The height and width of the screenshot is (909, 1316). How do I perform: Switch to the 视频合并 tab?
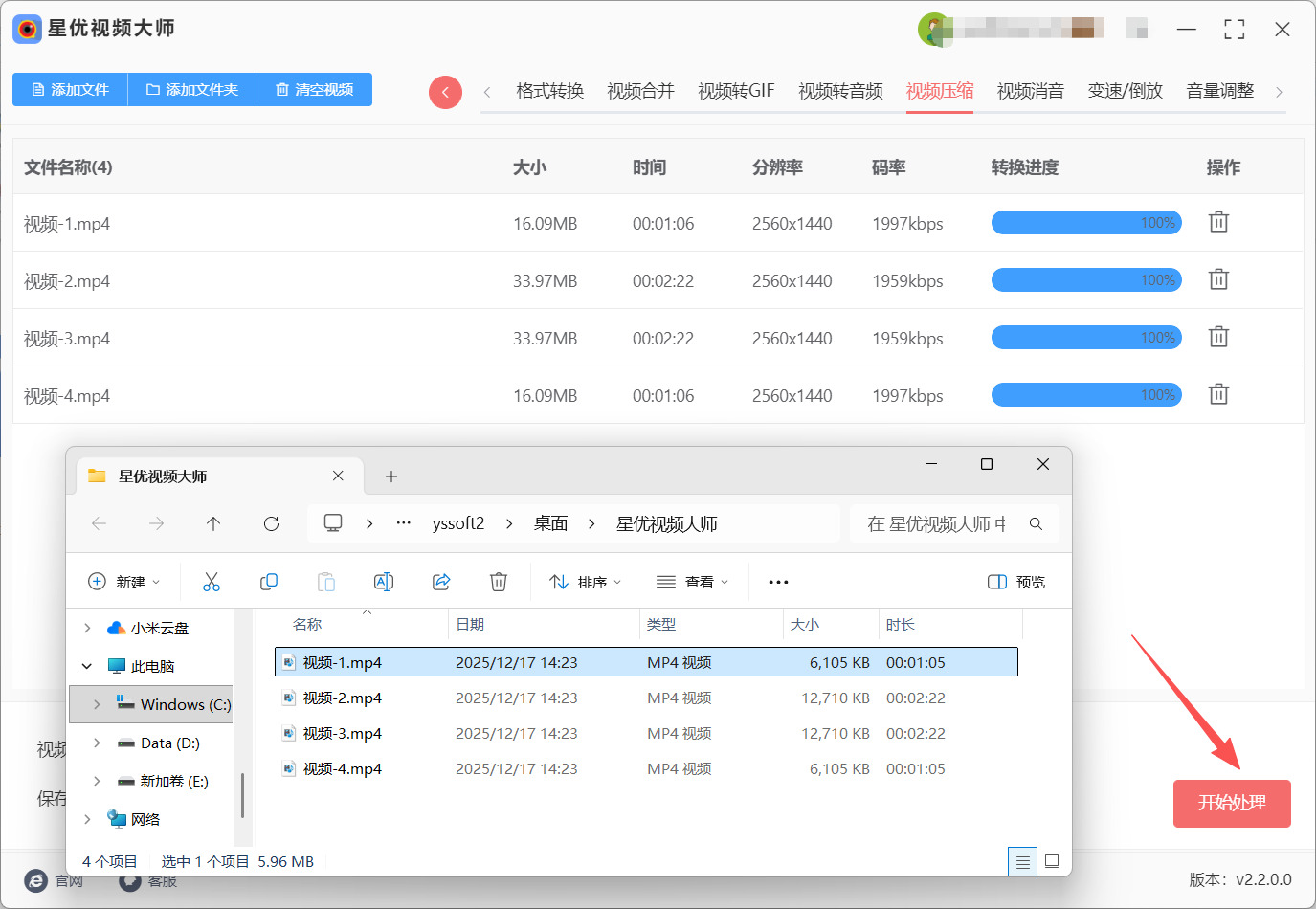click(x=640, y=91)
